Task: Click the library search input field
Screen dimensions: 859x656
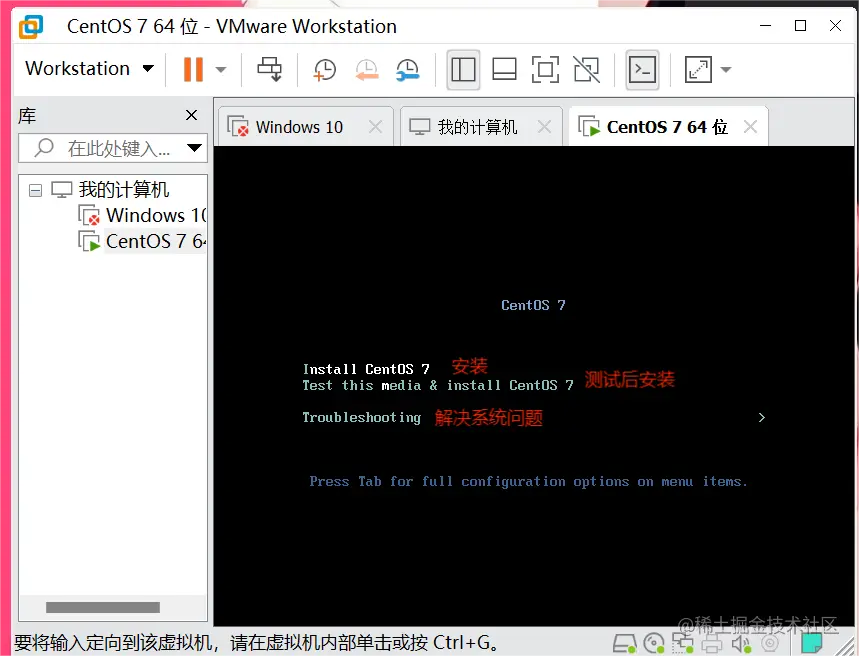Action: 110,148
